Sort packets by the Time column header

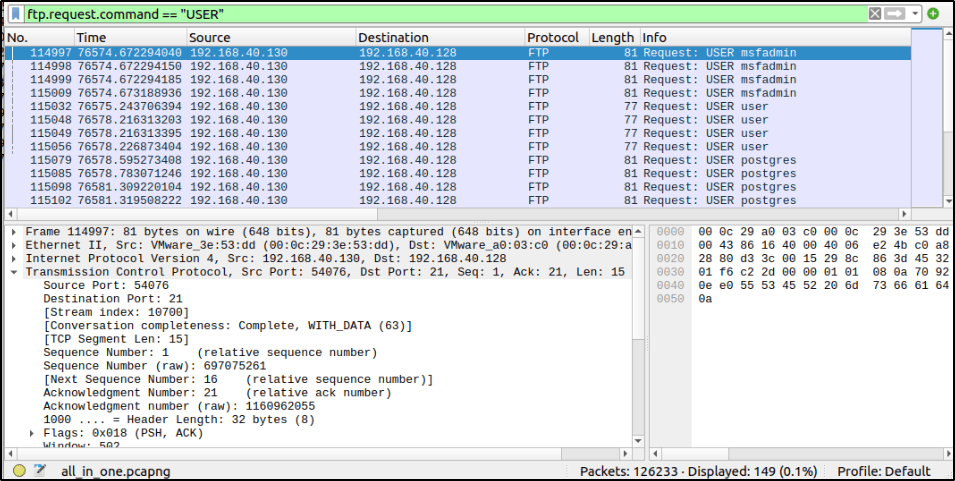coord(128,37)
